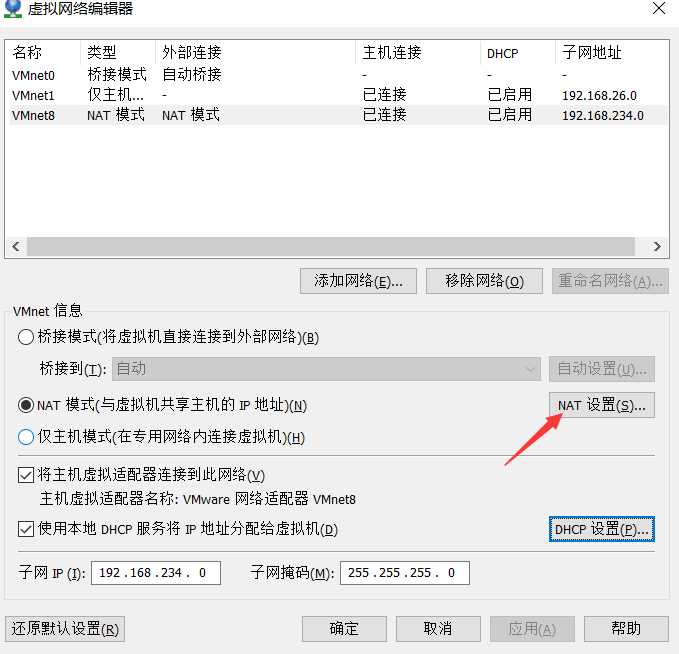This screenshot has height=654, width=679.
Task: Click 仅主机... type cell of VMnet1
Action: (115, 95)
